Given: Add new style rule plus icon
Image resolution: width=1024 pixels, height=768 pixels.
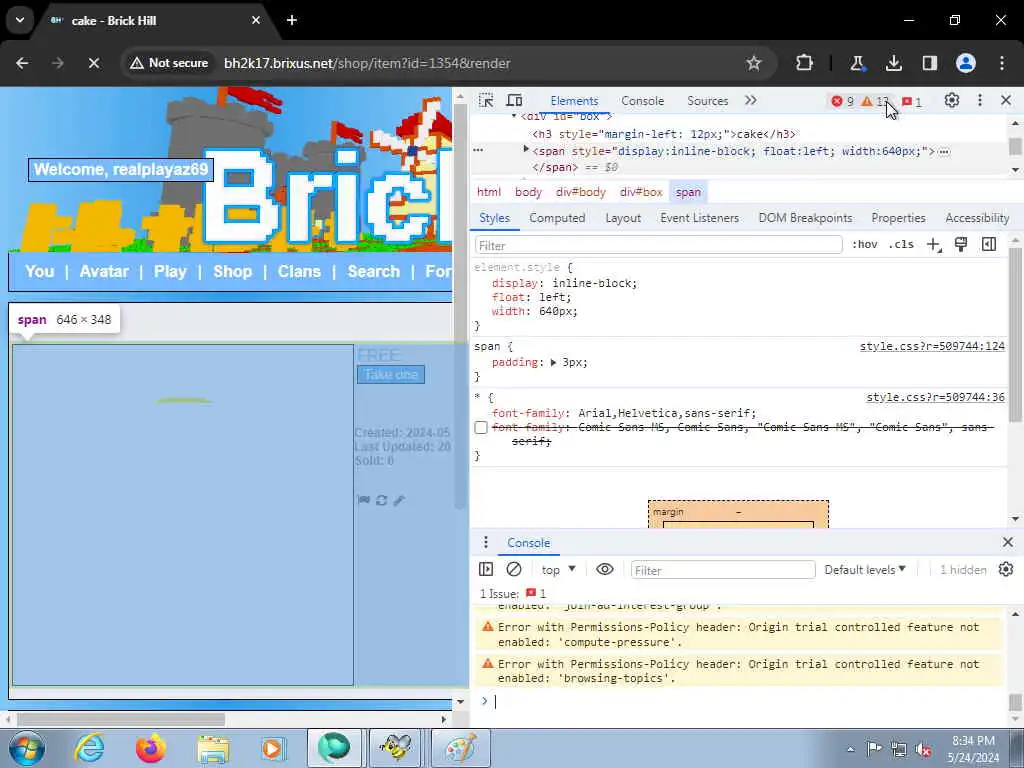Looking at the screenshot, I should click(x=934, y=245).
